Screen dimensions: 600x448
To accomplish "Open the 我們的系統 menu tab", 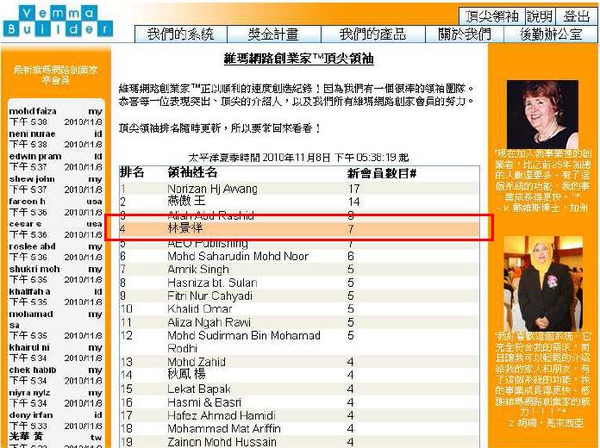I will click(x=181, y=34).
